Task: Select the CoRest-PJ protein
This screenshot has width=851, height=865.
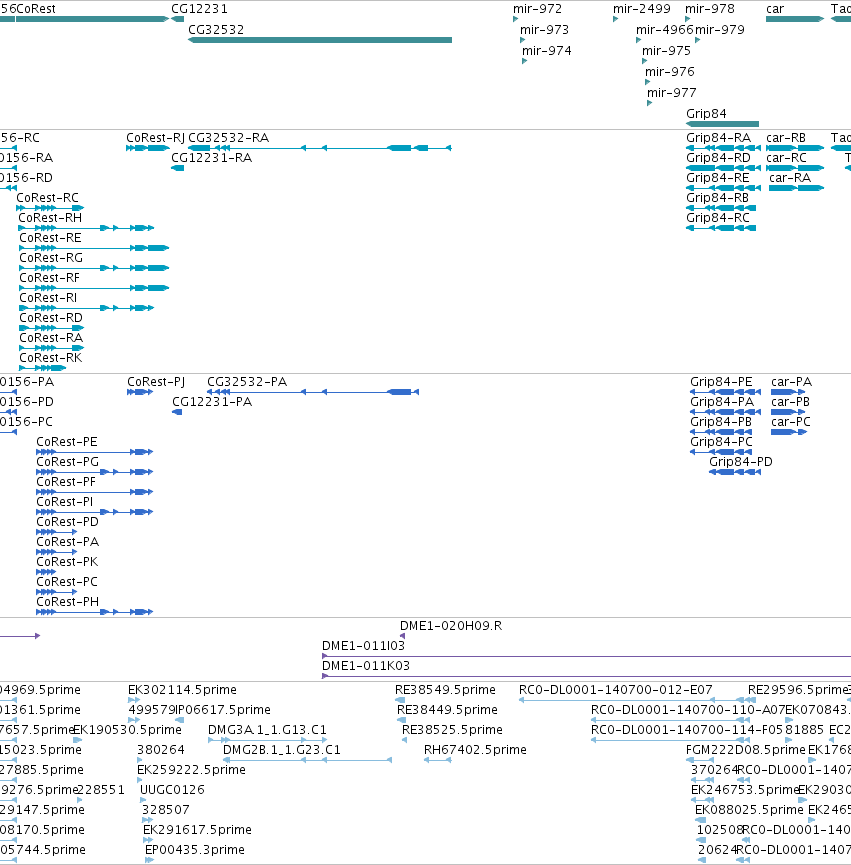Action: click(140, 392)
